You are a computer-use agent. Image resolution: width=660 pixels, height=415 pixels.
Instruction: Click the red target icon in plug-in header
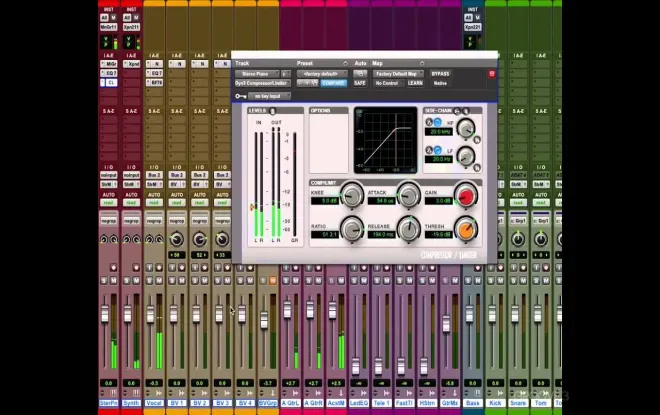(x=492, y=74)
